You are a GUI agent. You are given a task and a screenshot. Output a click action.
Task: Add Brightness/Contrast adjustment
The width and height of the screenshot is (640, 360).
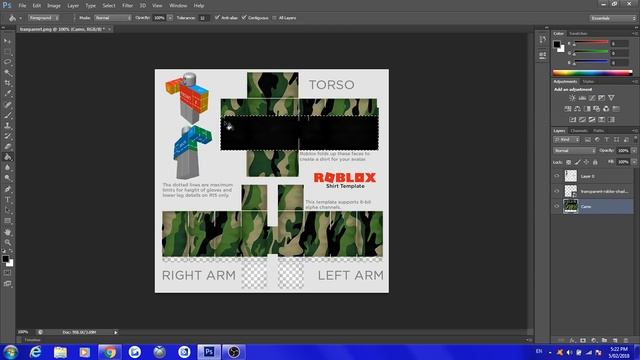(572, 98)
